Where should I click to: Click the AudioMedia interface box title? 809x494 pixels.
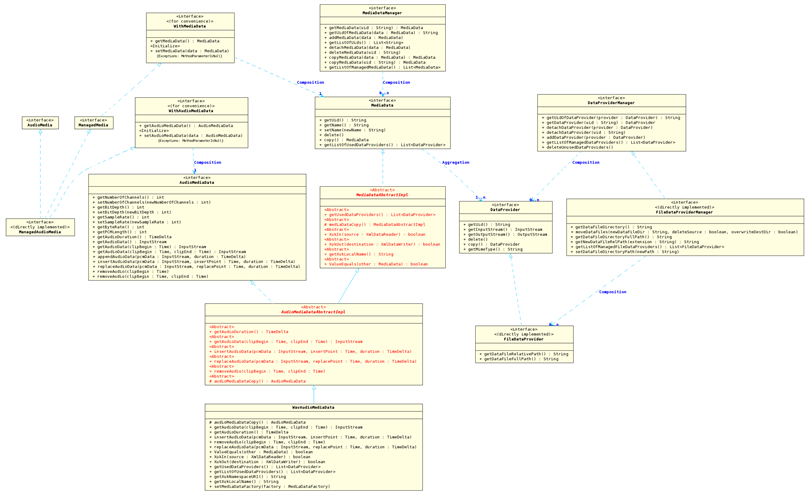tap(40, 125)
